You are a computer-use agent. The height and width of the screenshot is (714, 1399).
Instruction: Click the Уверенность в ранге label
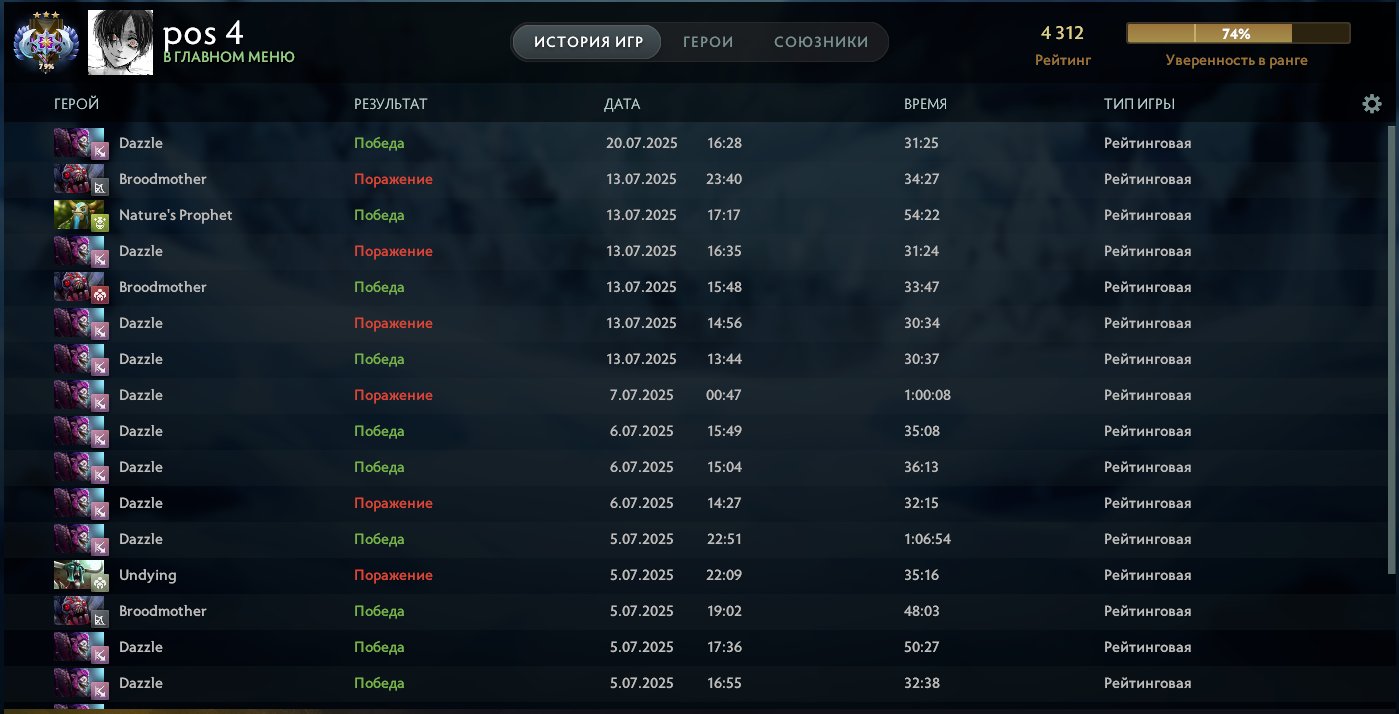coord(1236,60)
